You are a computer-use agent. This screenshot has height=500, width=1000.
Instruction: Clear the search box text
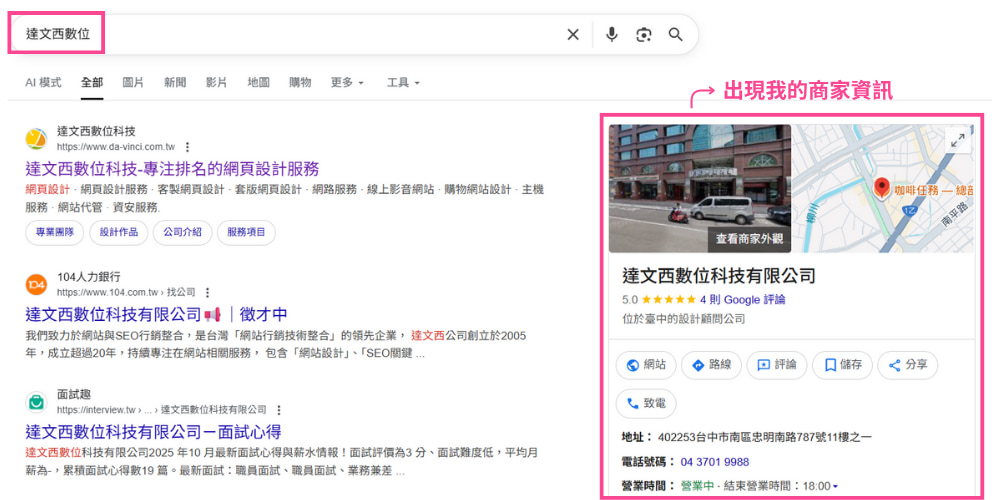[x=573, y=34]
